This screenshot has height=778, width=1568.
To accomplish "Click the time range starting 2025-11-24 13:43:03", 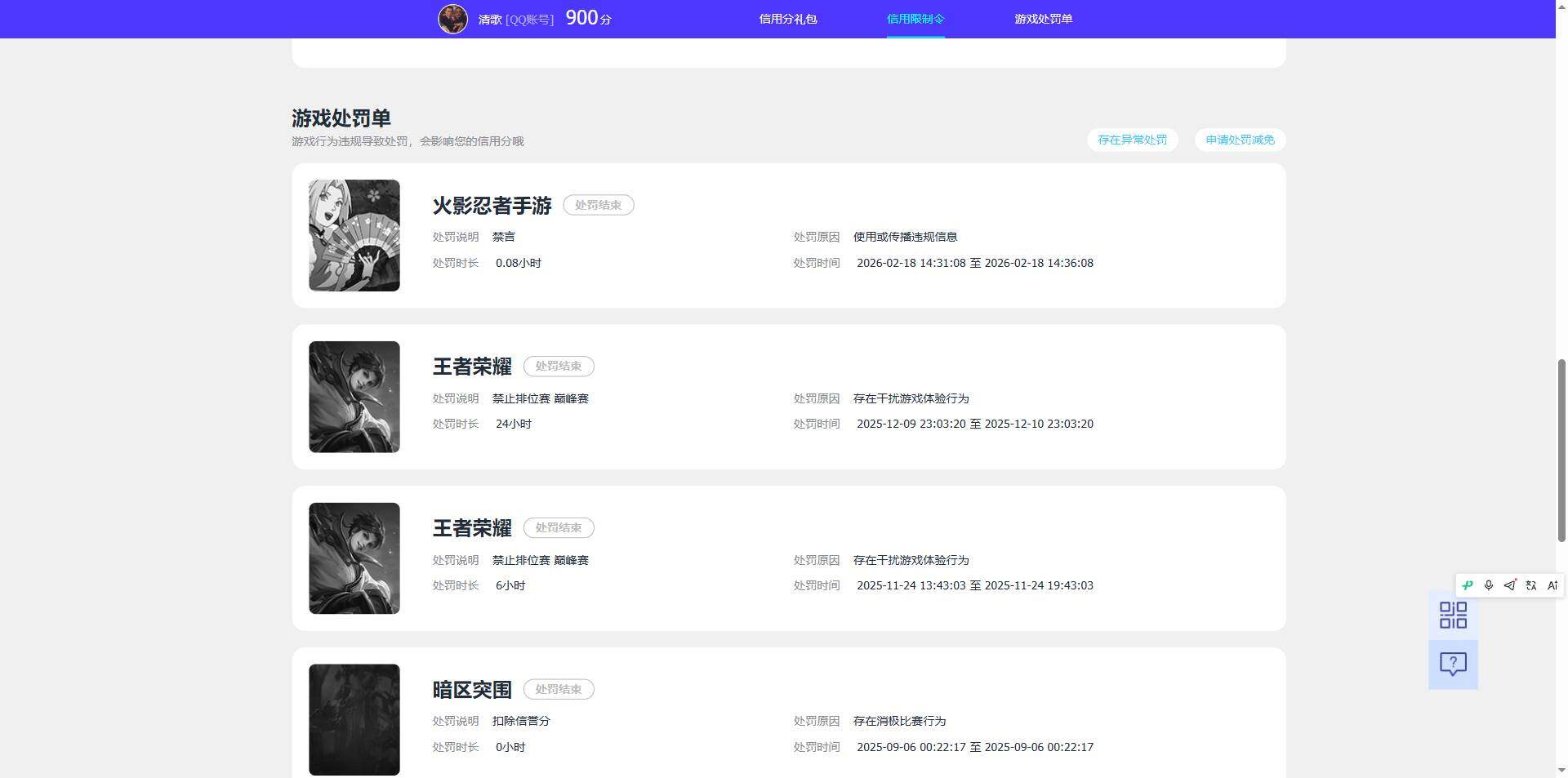I will (975, 586).
